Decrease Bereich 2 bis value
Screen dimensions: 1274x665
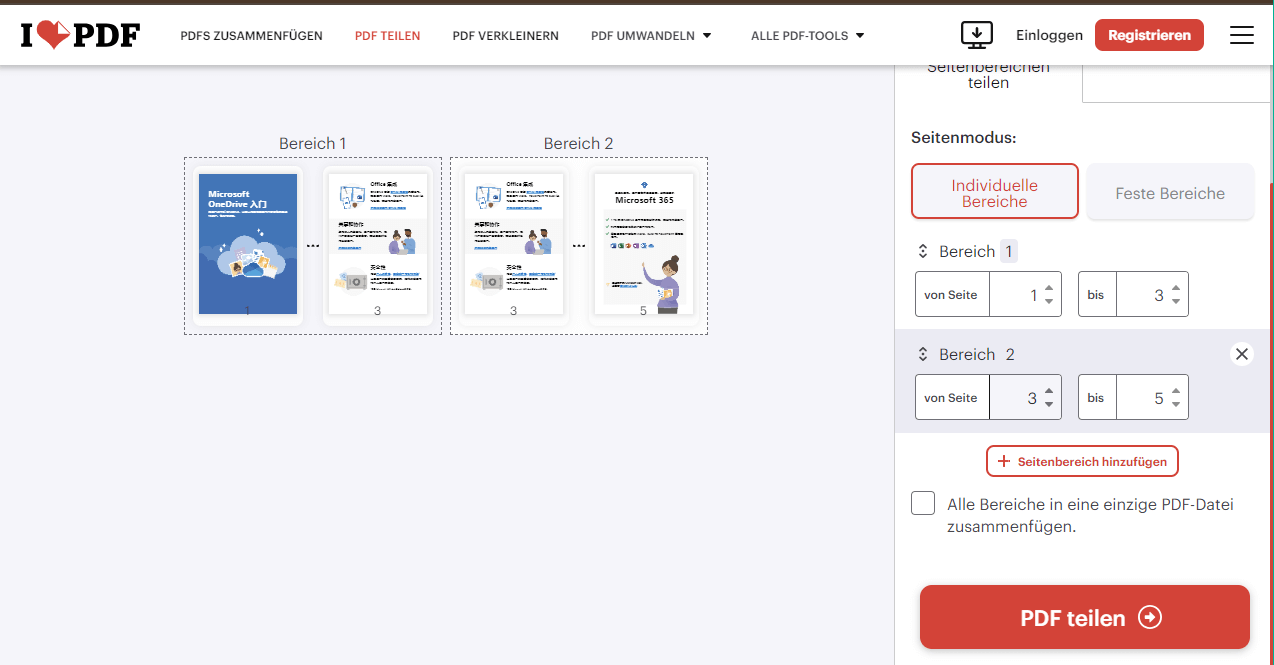(1176, 405)
